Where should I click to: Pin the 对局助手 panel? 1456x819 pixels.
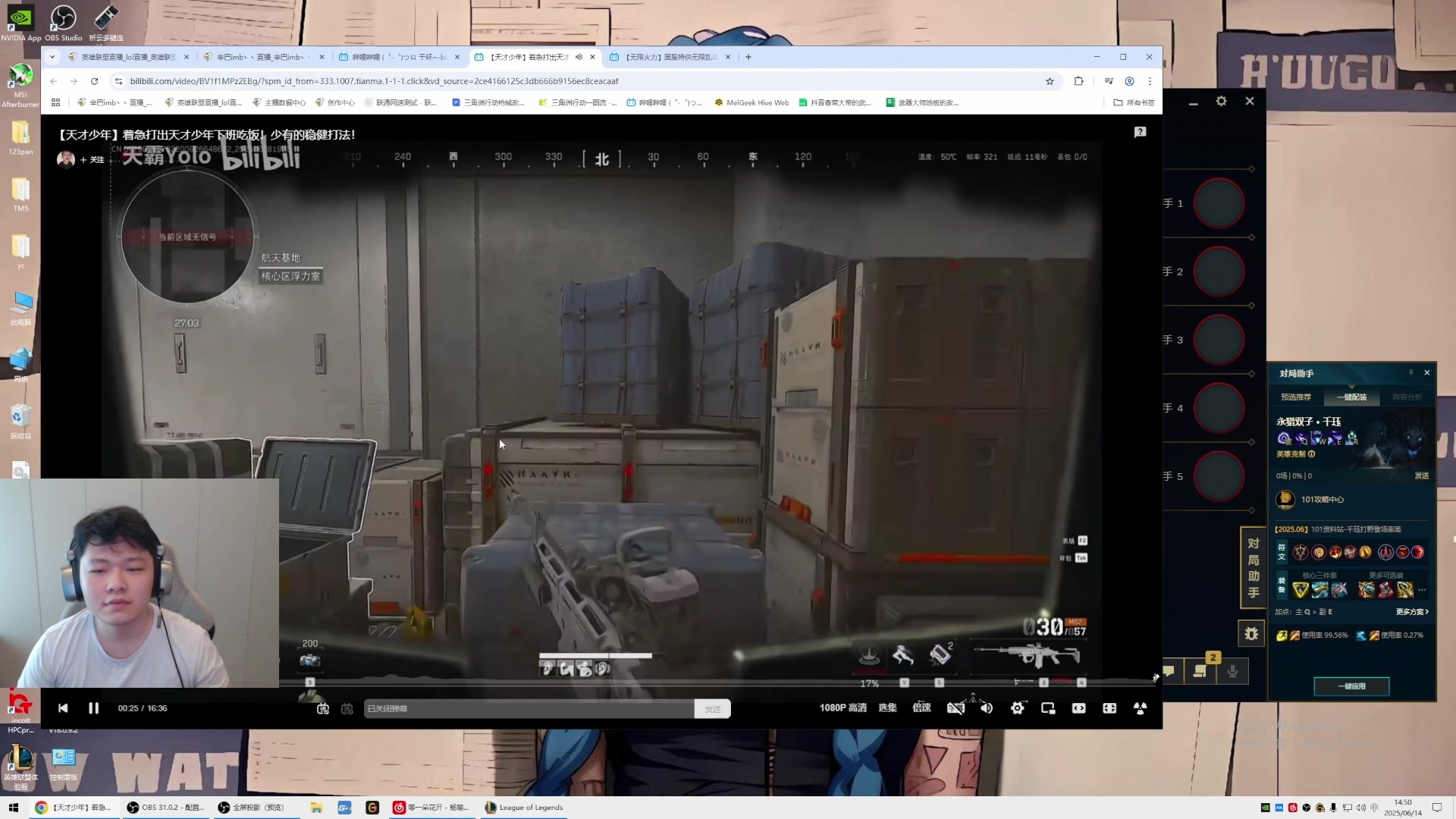[1411, 372]
